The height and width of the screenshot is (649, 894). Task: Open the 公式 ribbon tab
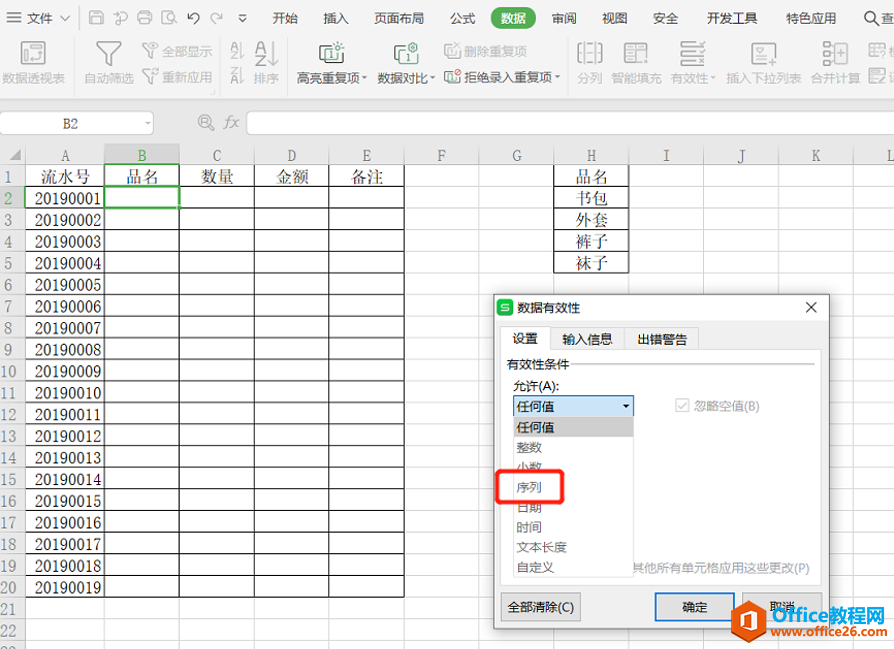[x=462, y=18]
